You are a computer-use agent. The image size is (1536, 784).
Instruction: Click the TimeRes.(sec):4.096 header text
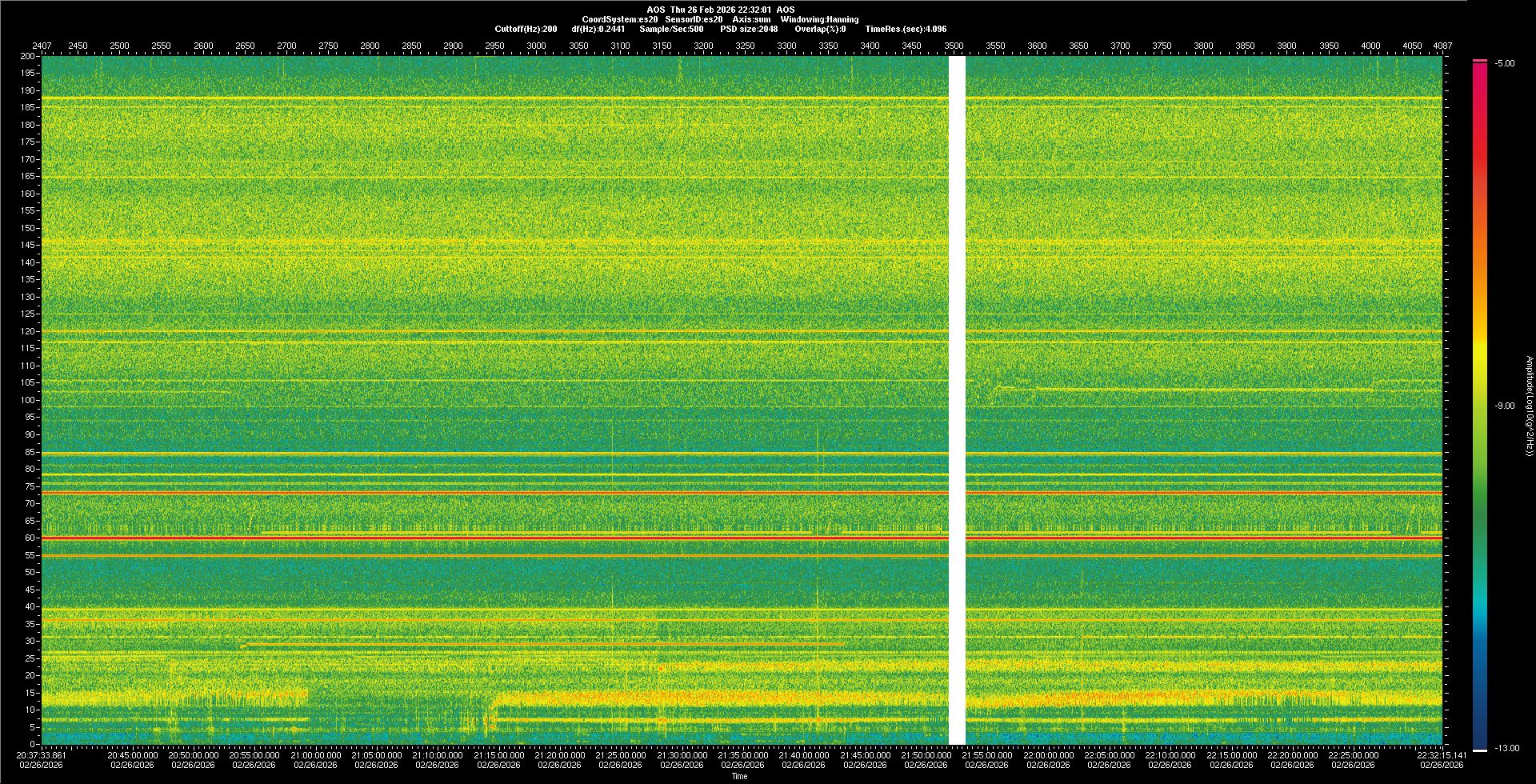point(906,29)
